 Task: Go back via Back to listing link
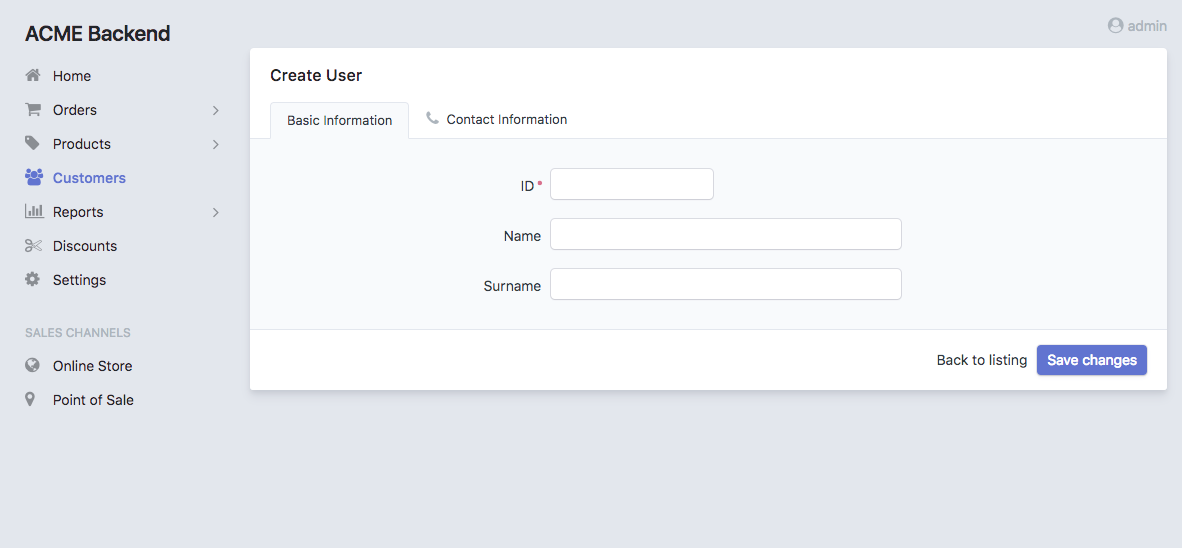point(981,360)
